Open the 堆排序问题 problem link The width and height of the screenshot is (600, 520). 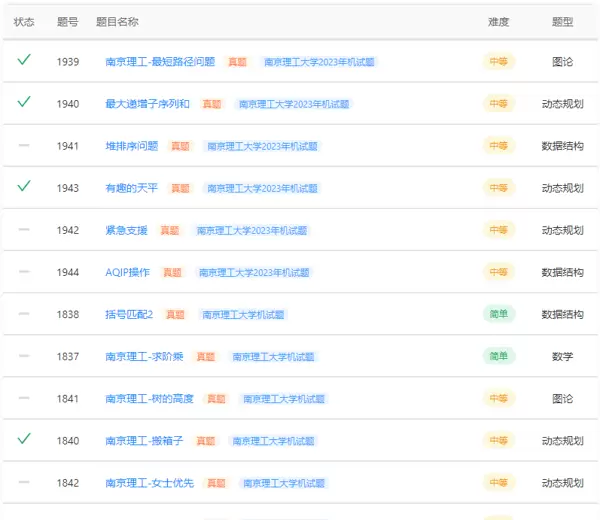pyautogui.click(x=131, y=146)
